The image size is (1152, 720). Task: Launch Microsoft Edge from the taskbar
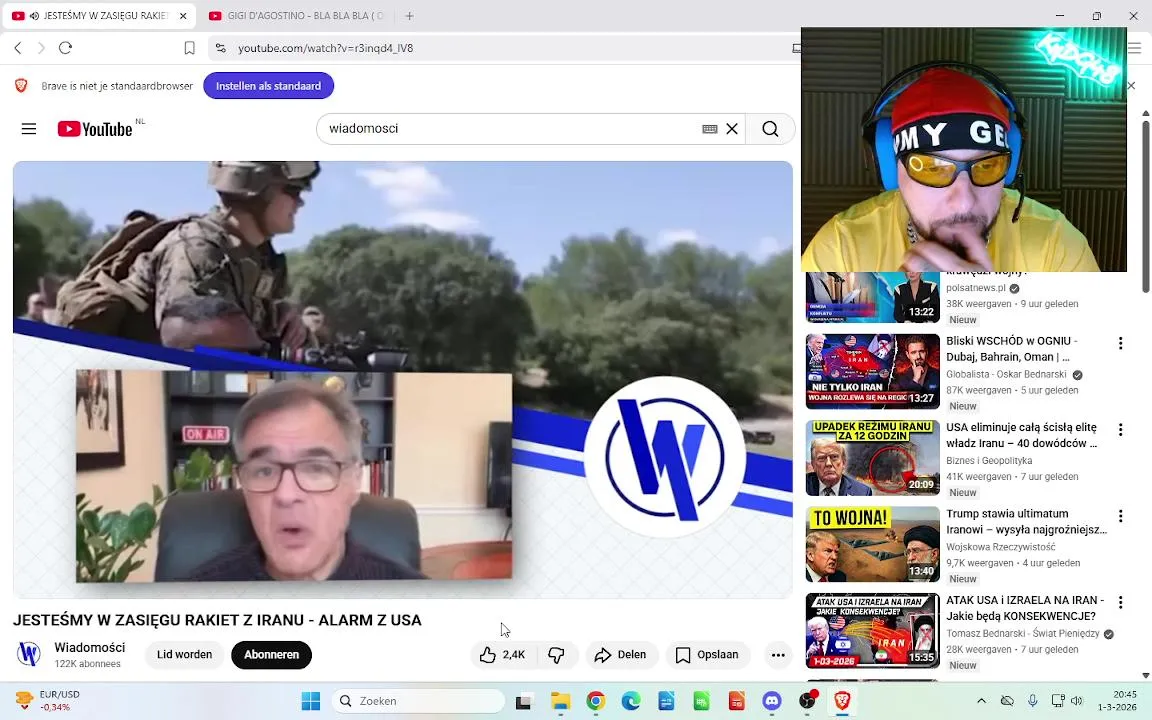(x=631, y=701)
